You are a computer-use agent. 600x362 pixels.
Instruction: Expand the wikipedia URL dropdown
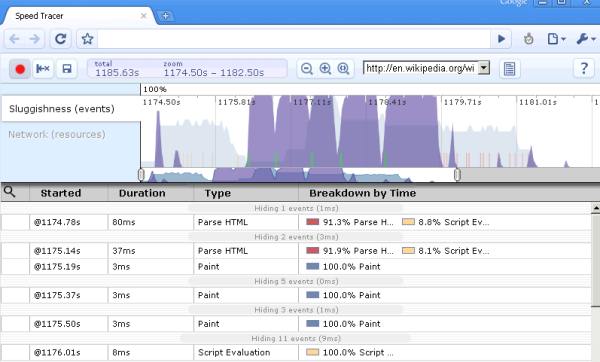[x=484, y=68]
